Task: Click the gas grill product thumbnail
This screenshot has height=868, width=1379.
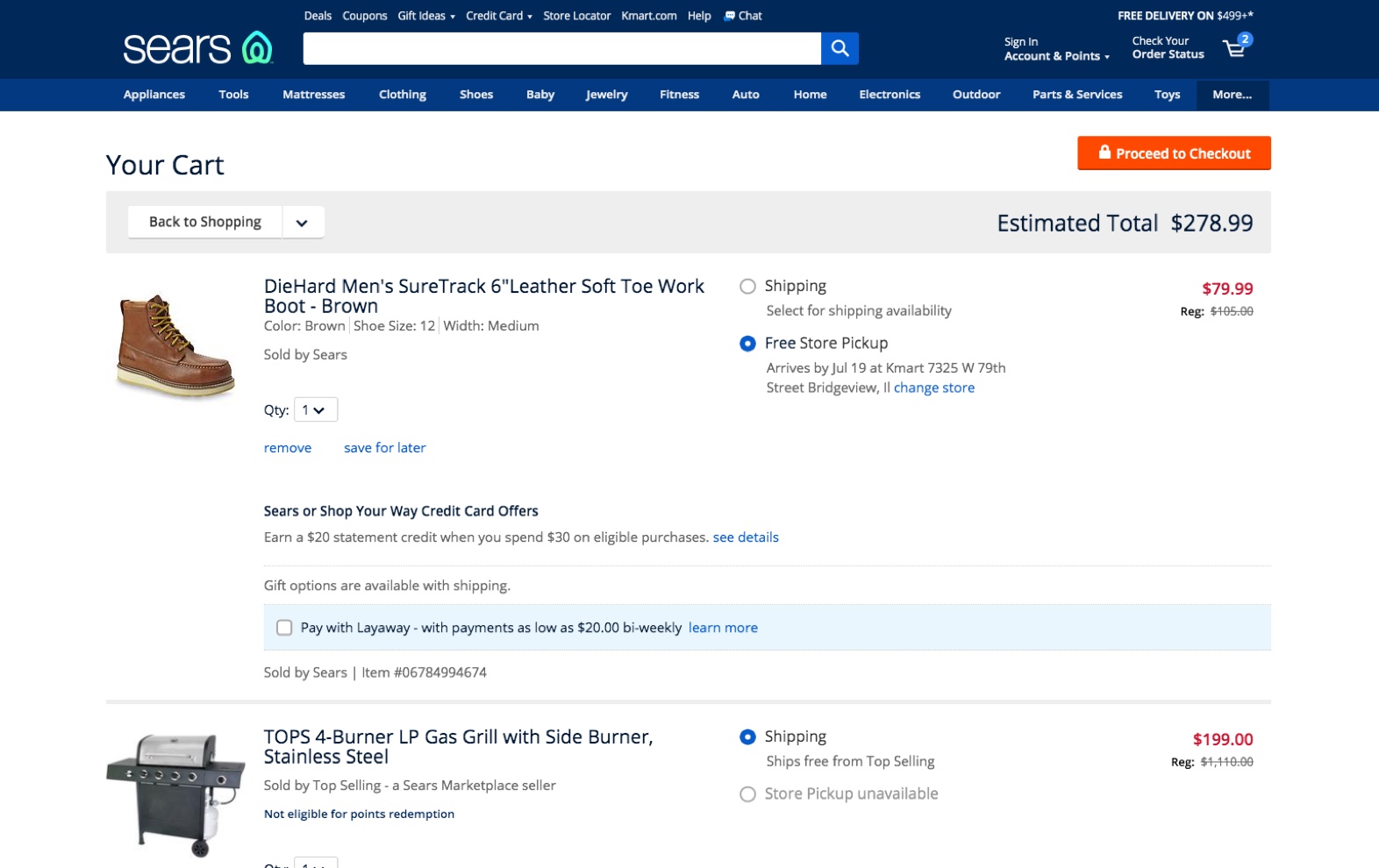Action: click(175, 796)
